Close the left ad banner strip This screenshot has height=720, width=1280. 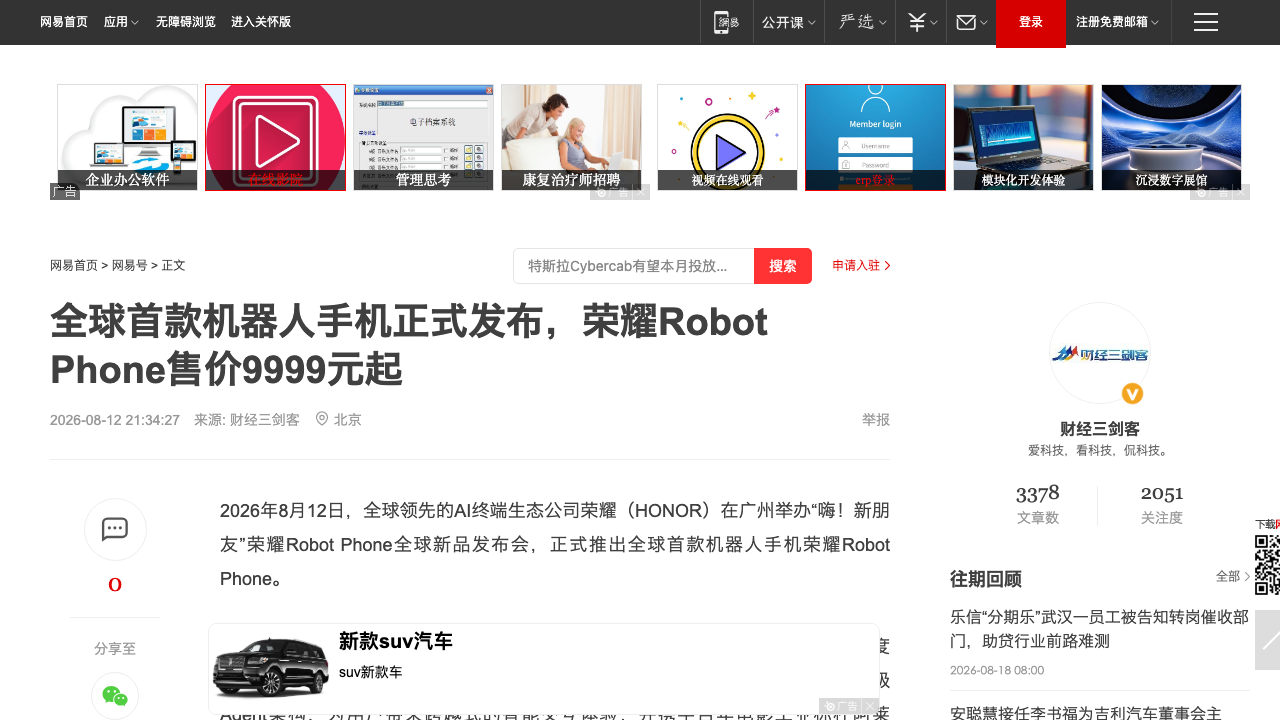click(x=641, y=192)
